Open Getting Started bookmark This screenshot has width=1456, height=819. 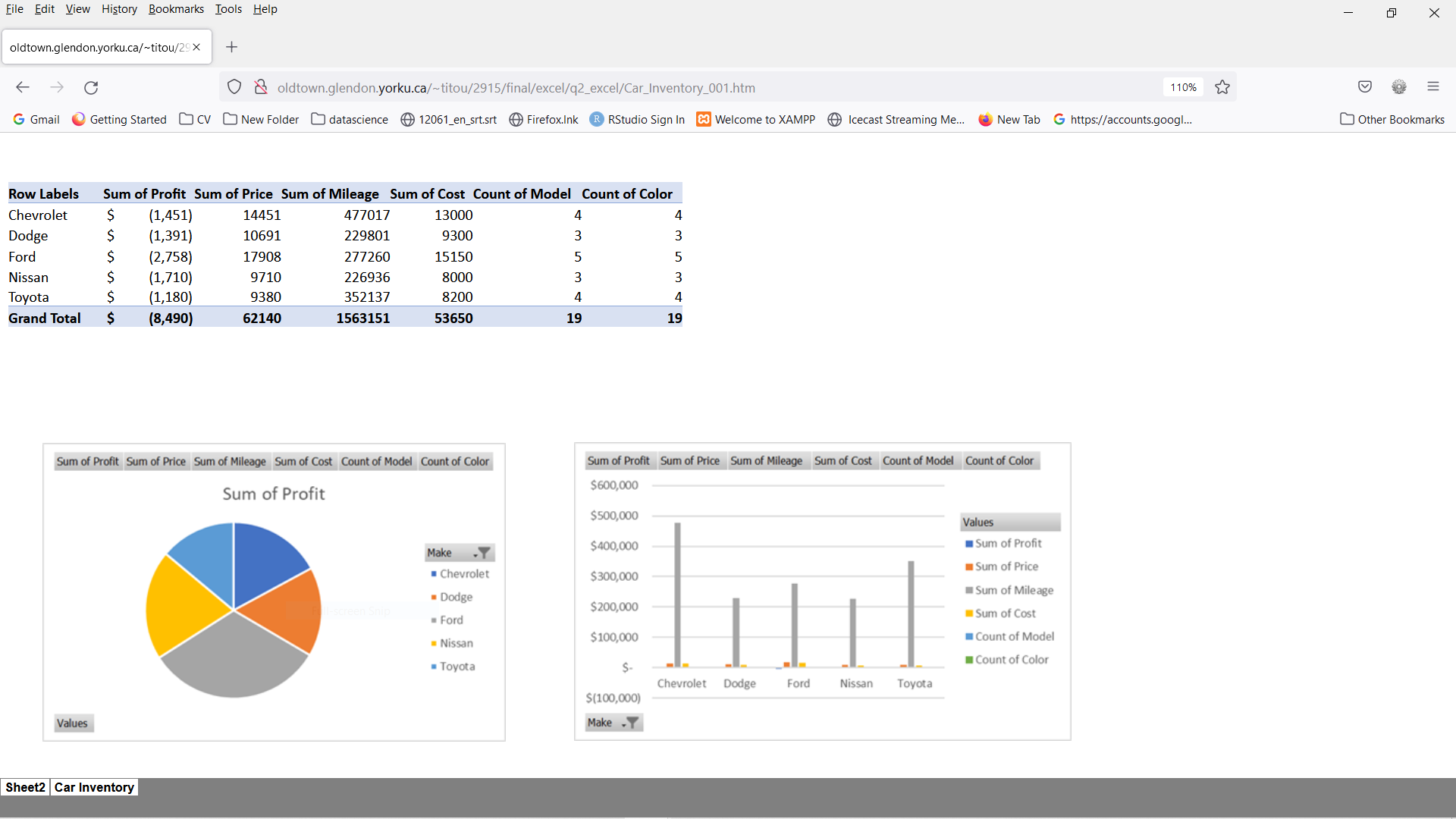[119, 119]
